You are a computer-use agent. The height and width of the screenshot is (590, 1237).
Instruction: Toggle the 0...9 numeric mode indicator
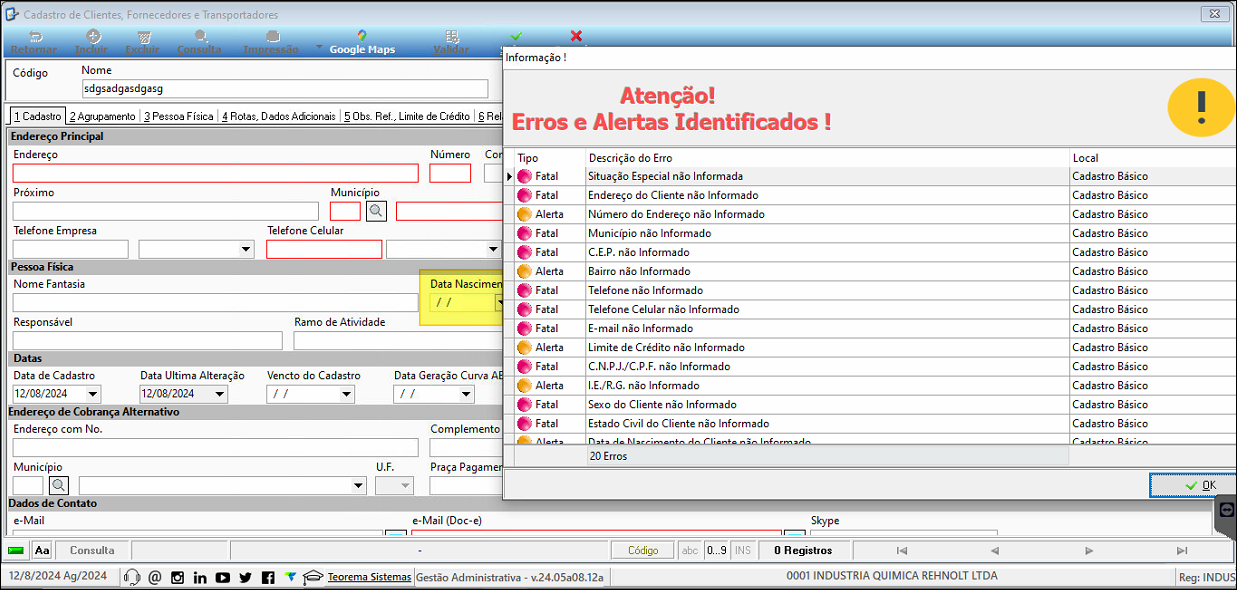pyautogui.click(x=717, y=550)
